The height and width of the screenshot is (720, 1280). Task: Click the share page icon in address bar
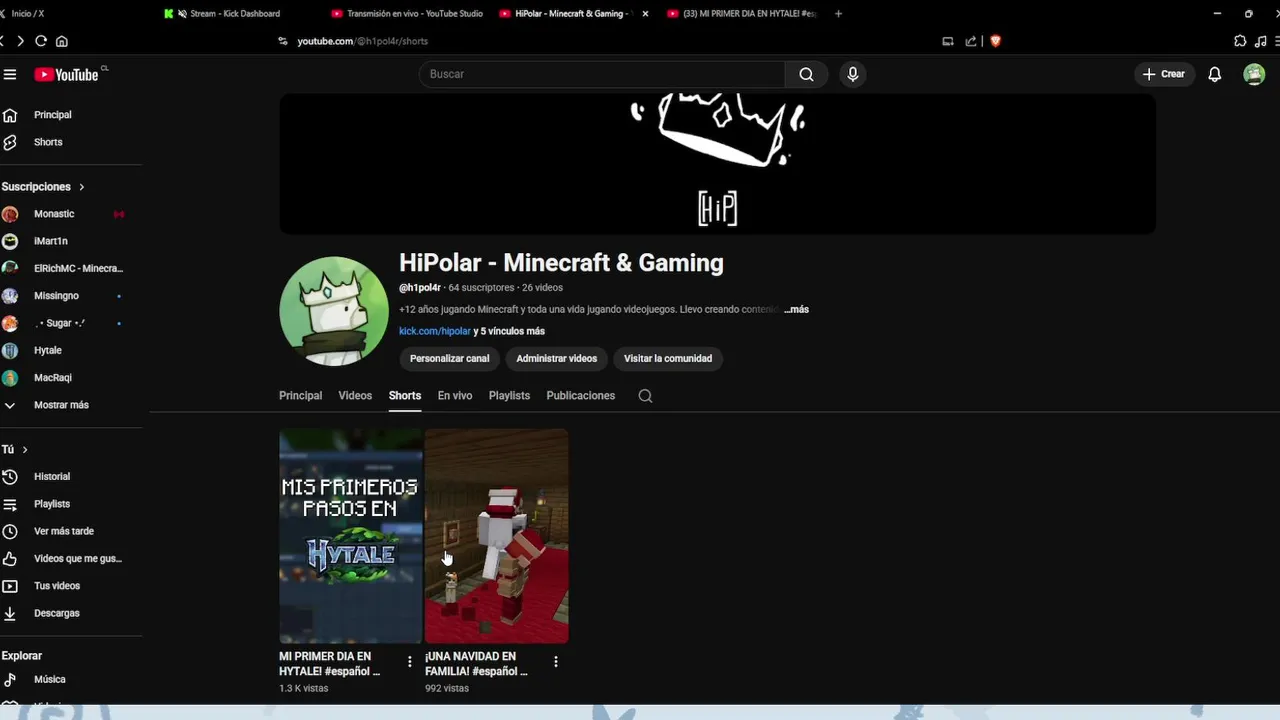tap(970, 41)
